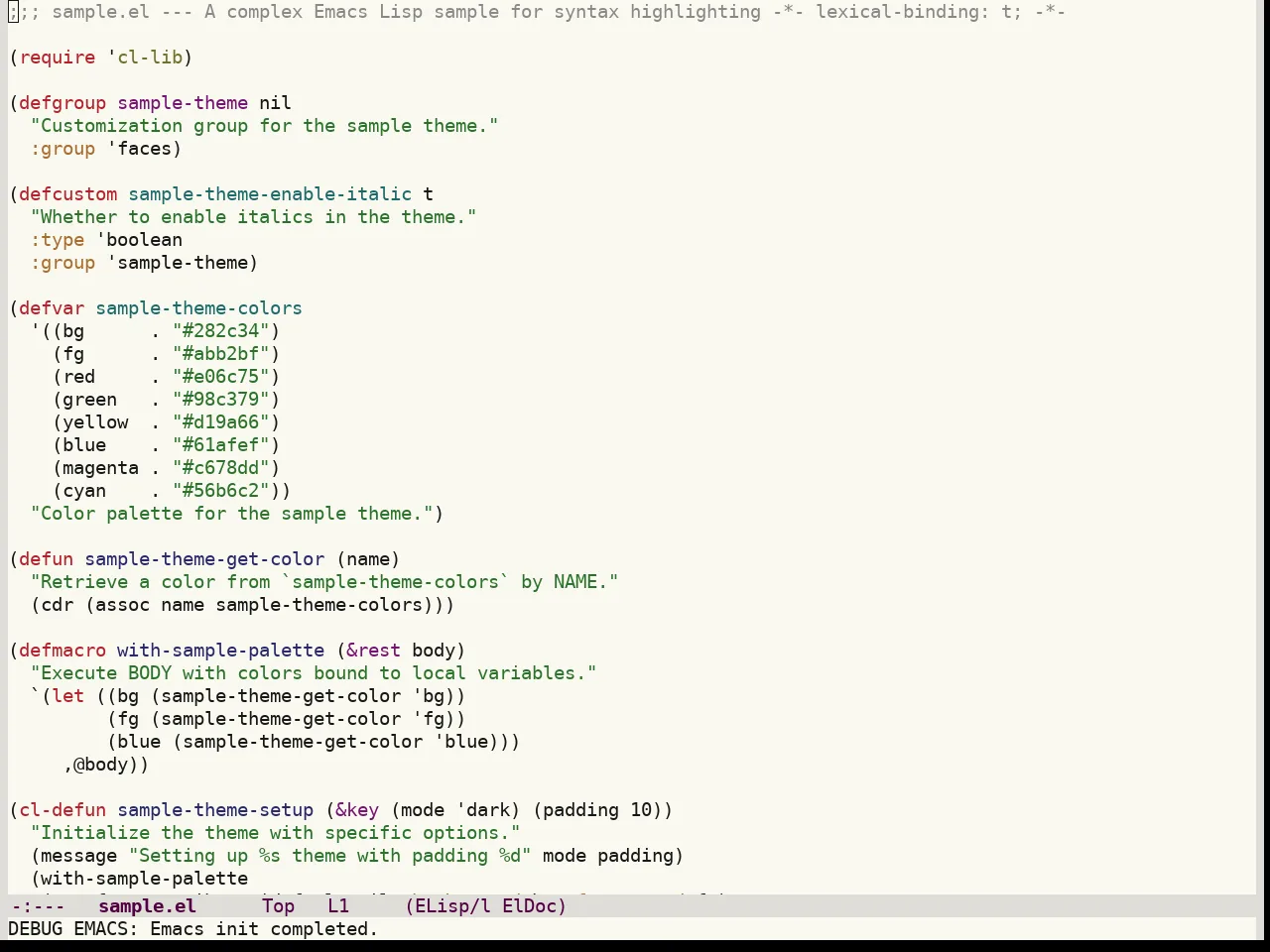This screenshot has width=1270, height=952.
Task: Click the string "Initialize the theme with specific options."
Action: (276, 833)
